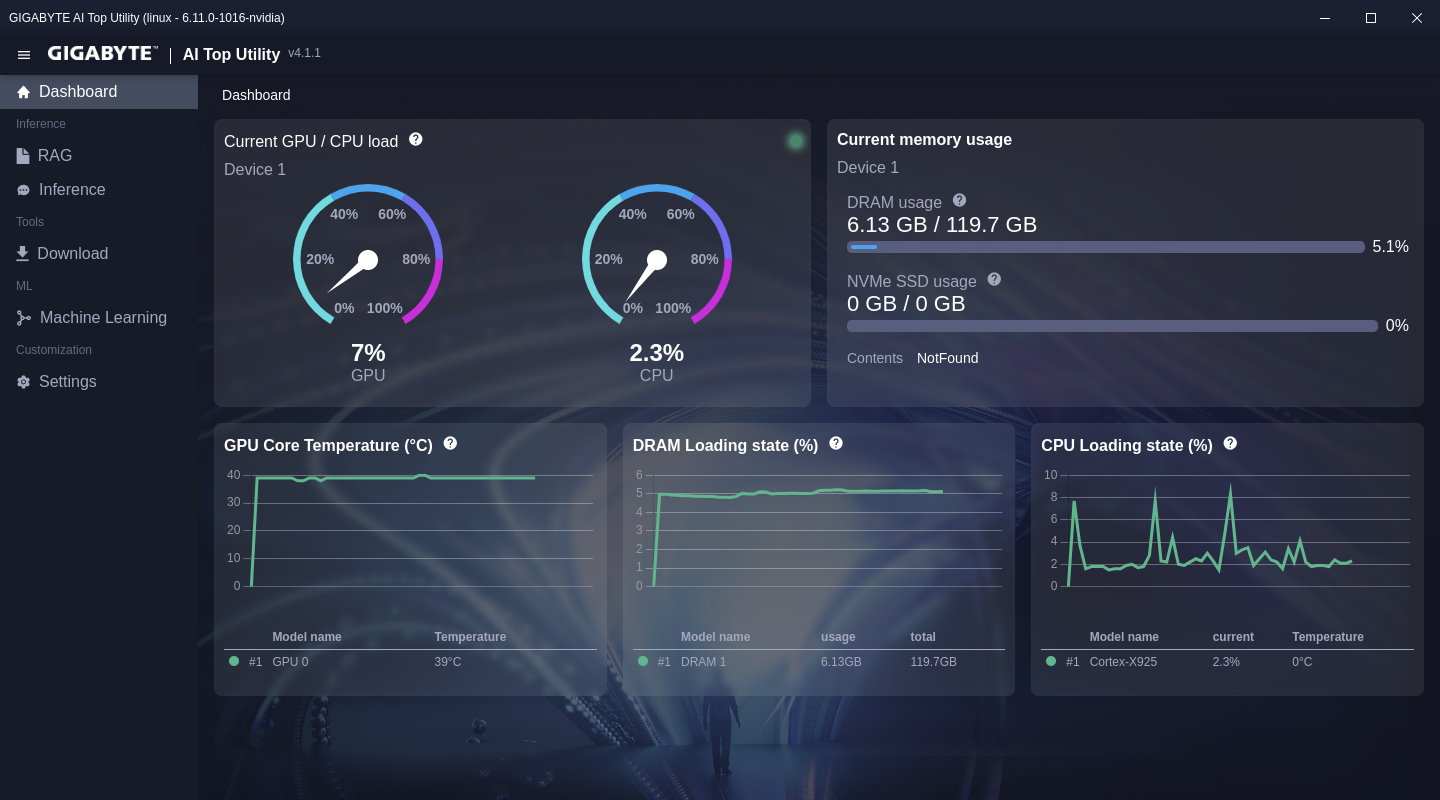Toggle the green status indicator on GPU/CPU card
The width and height of the screenshot is (1440, 800).
point(796,140)
